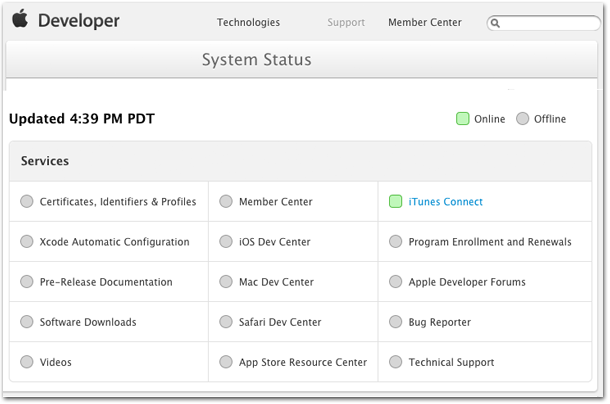This screenshot has height=404, width=610.
Task: Click status dot beside iOS Dev Center
Action: (x=226, y=241)
